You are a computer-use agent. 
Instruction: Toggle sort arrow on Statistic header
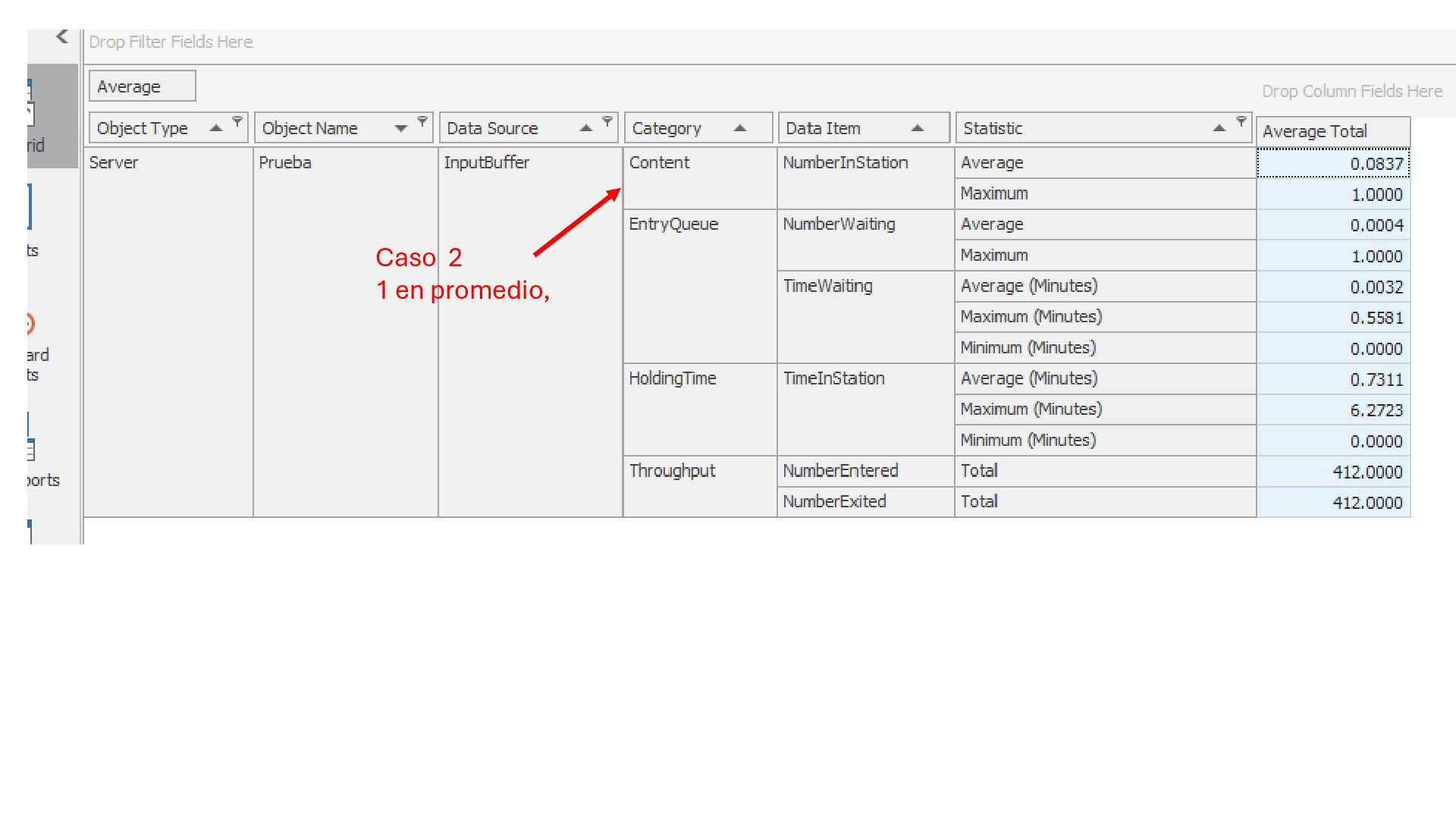tap(1219, 128)
